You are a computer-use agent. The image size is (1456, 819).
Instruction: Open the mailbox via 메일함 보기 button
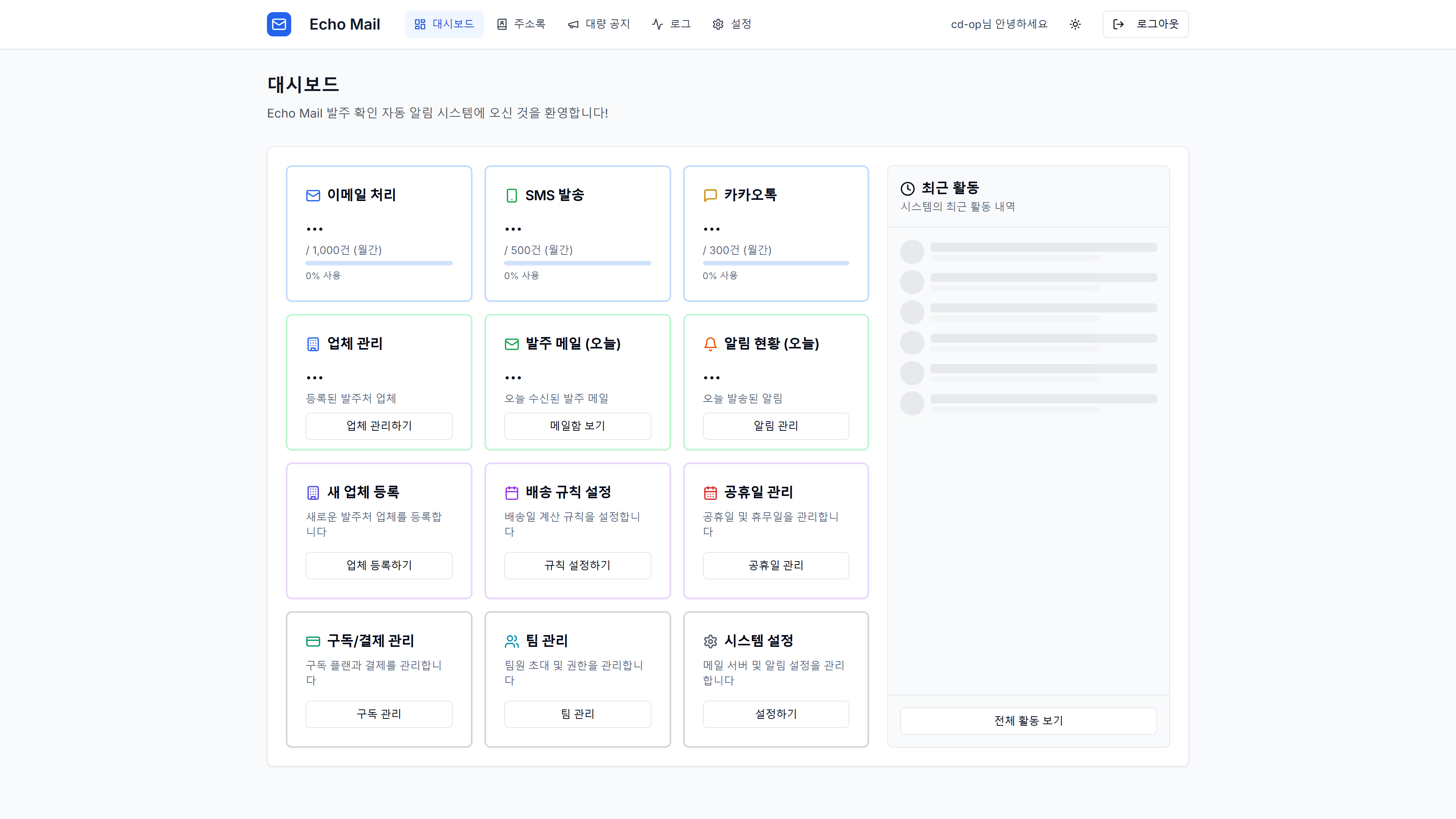577,425
